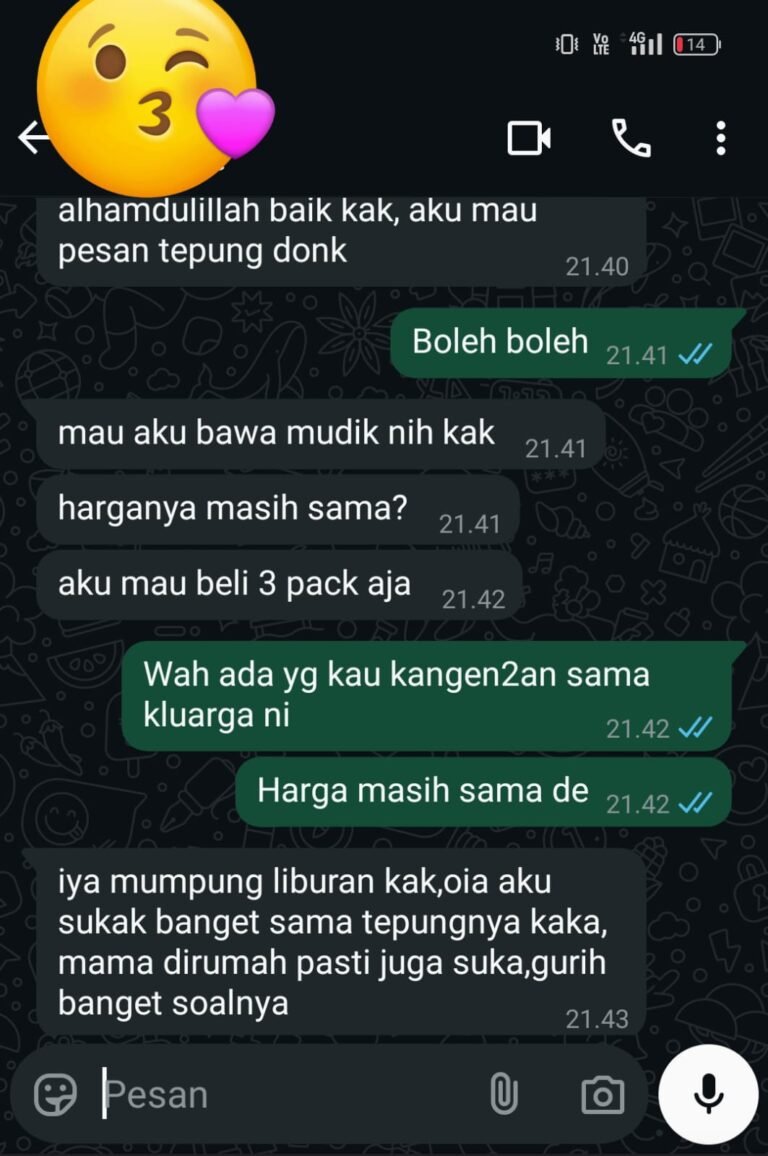Tap the paperclip attachment icon

[x=503, y=1094]
